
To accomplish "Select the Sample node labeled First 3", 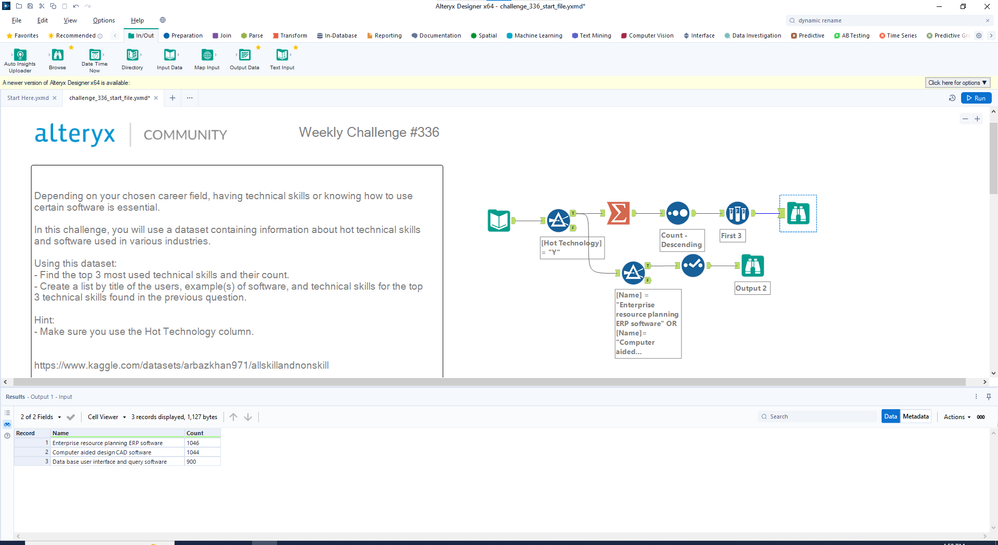I will (x=737, y=213).
